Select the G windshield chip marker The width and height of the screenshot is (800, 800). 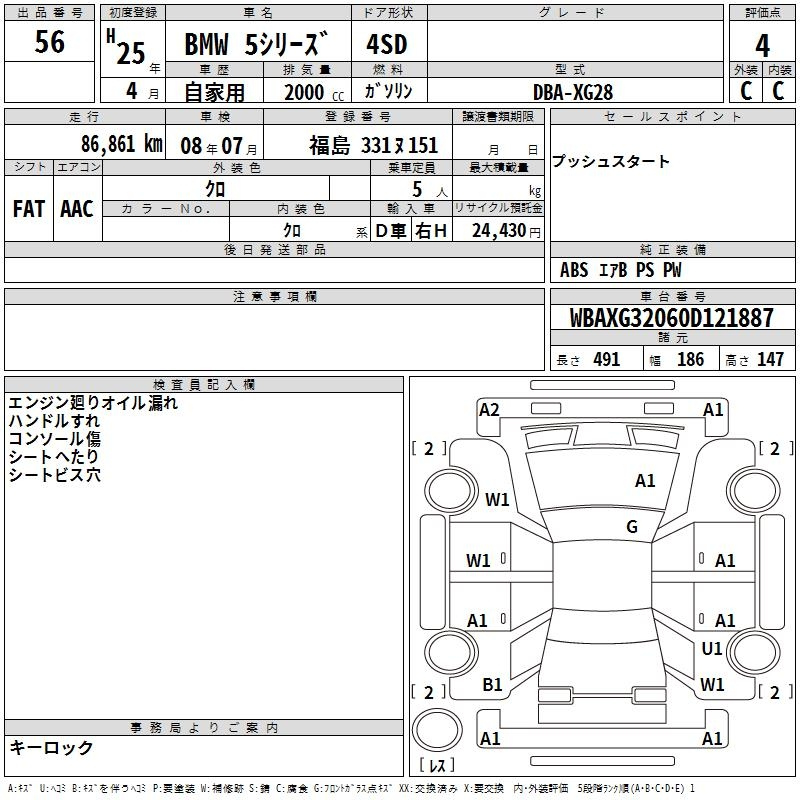coord(632,527)
